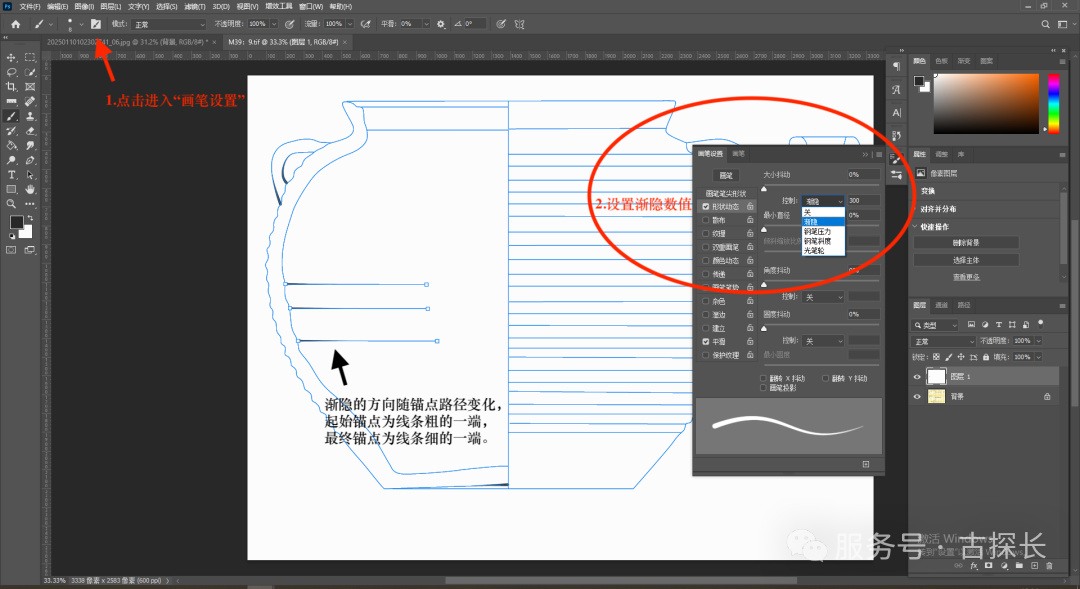Hide the 背景 layer with its eye icon
This screenshot has width=1080, height=589.
917,397
